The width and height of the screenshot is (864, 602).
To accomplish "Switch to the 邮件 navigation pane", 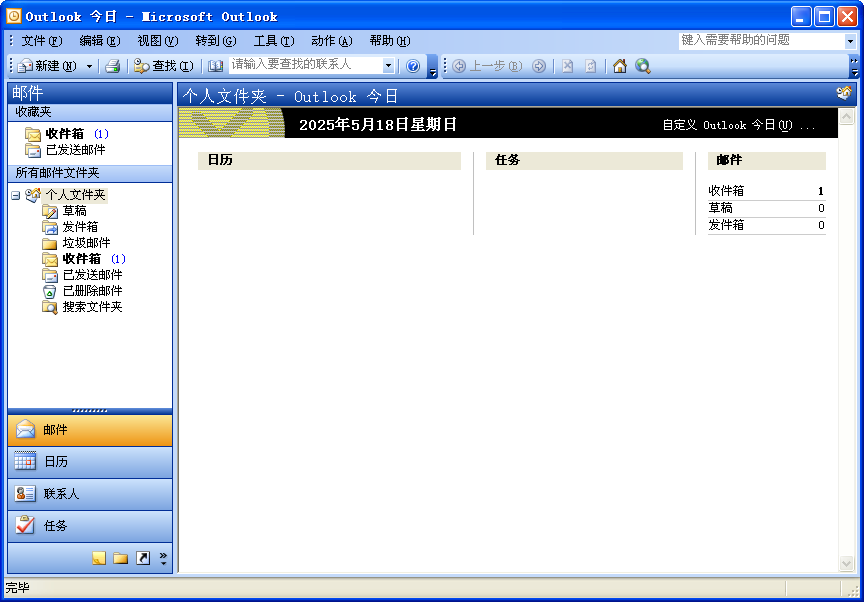I will pos(90,430).
